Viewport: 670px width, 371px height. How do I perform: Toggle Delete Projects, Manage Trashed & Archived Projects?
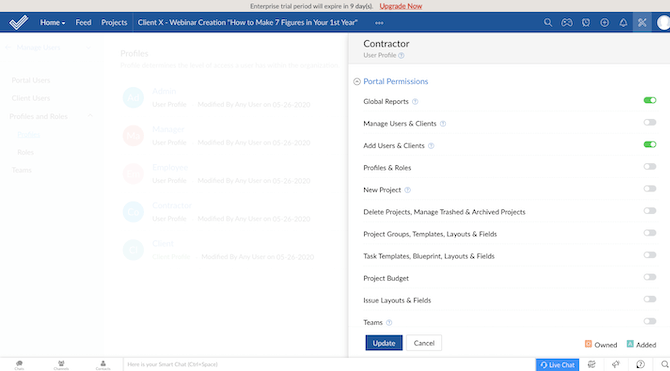pos(650,211)
